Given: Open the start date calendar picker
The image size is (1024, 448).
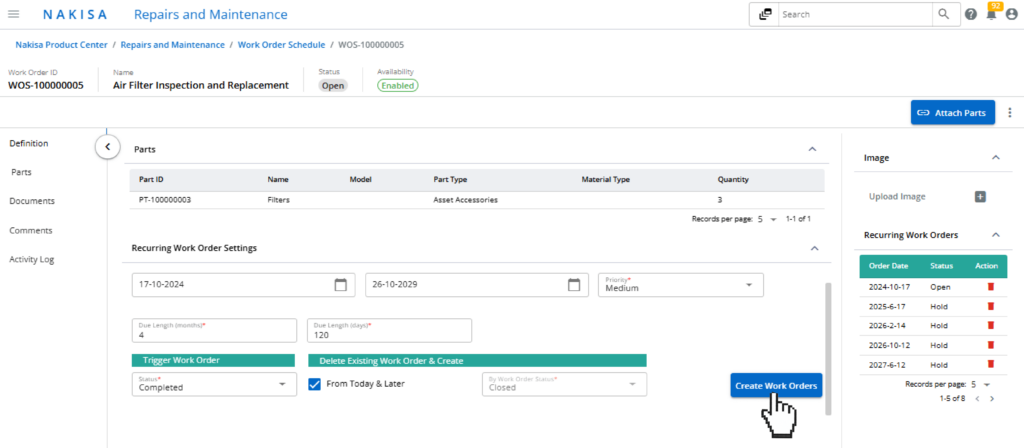Looking at the screenshot, I should (x=340, y=285).
